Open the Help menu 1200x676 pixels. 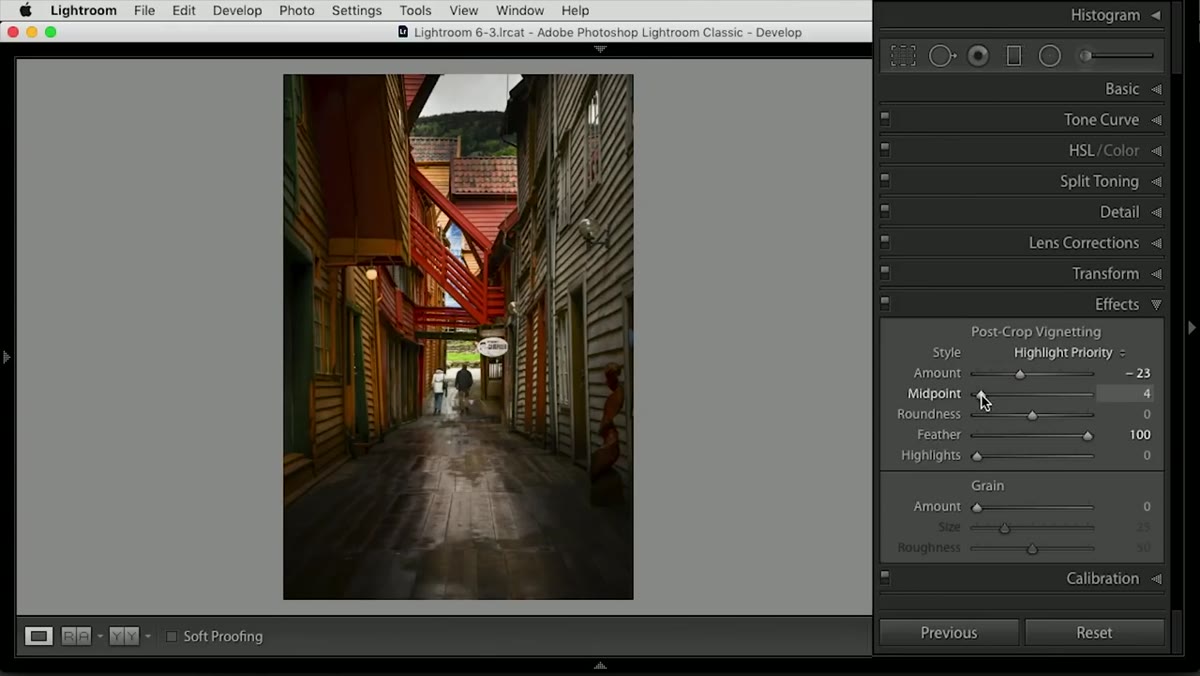click(575, 10)
